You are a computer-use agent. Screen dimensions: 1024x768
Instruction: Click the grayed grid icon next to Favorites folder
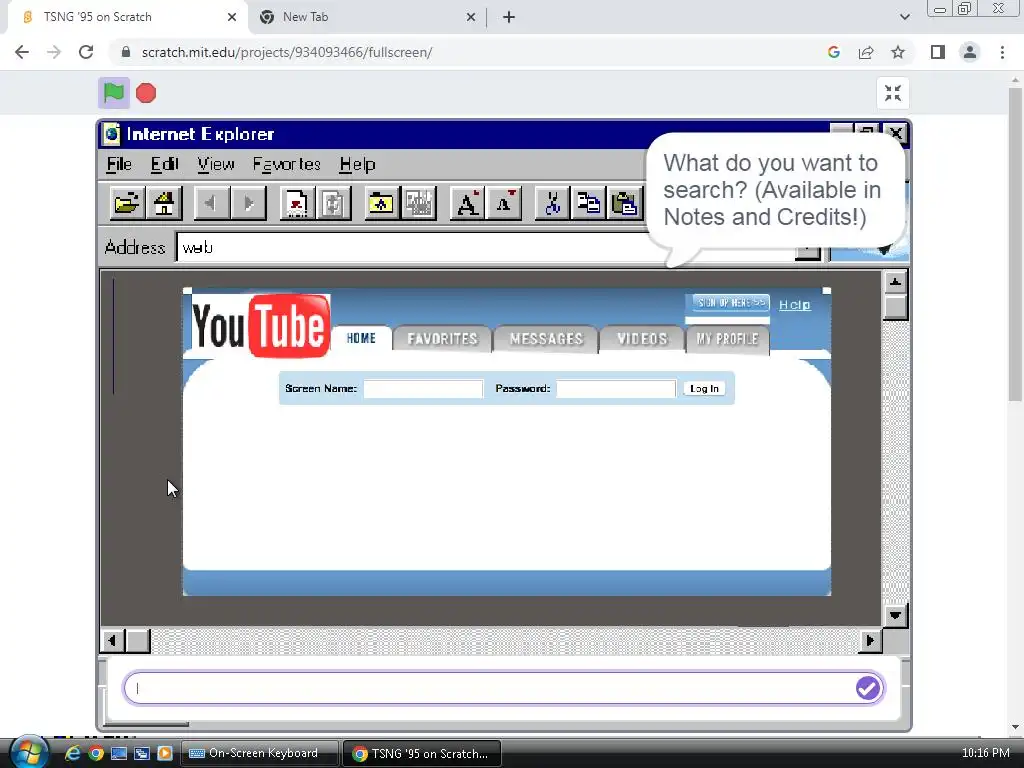418,203
